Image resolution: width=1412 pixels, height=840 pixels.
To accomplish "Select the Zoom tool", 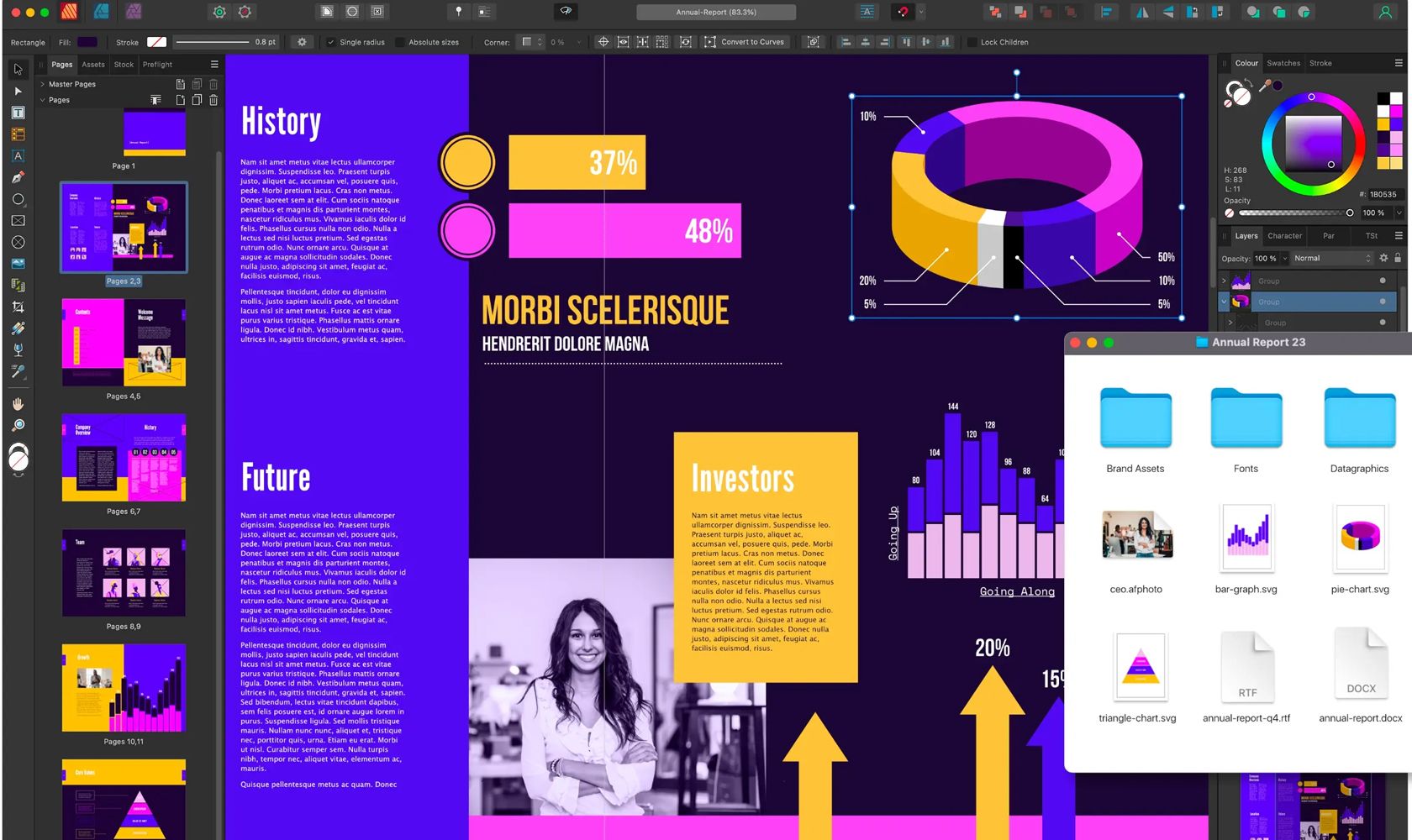I will point(18,425).
